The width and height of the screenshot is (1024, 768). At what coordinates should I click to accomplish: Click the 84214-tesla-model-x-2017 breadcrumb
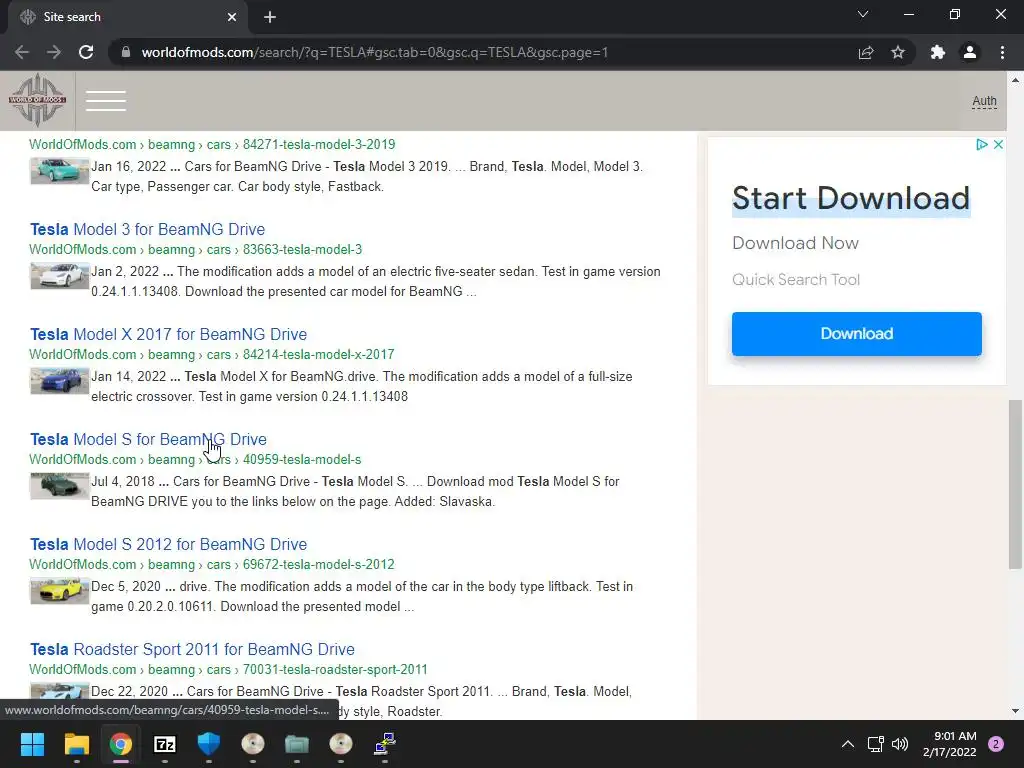tap(319, 355)
